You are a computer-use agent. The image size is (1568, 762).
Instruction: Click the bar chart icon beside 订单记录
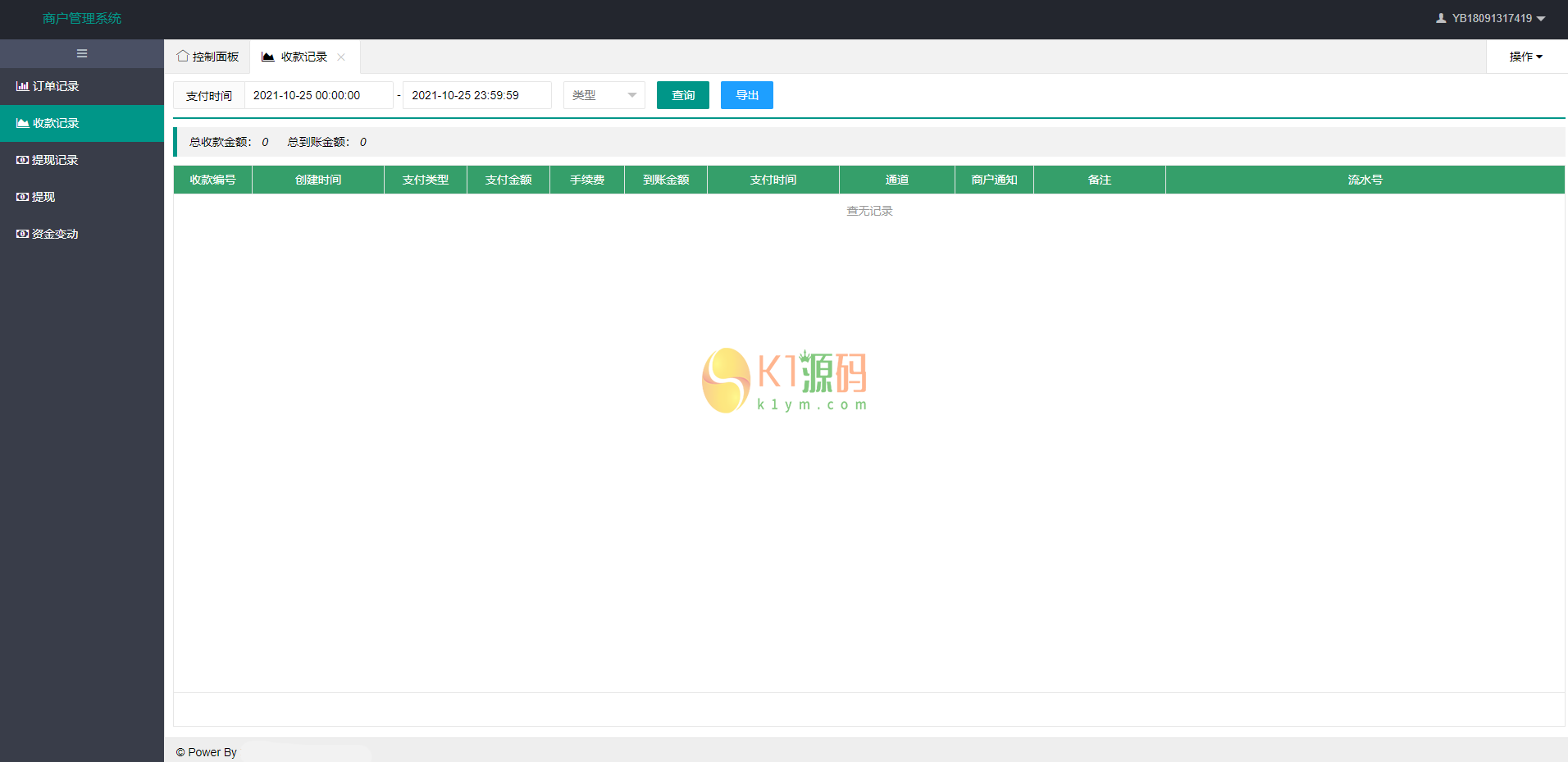point(22,86)
